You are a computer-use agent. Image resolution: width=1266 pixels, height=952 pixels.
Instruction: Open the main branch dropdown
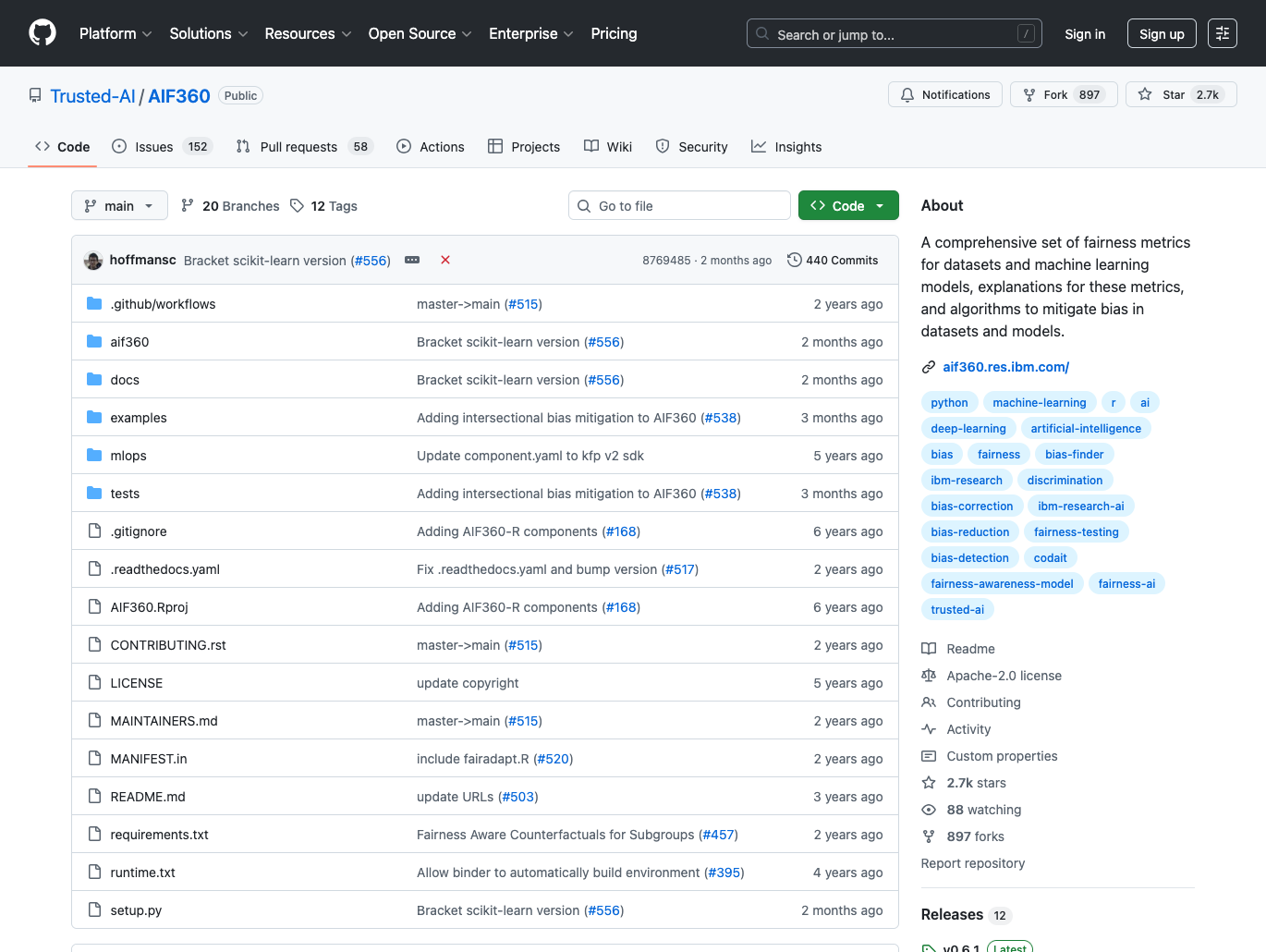119,205
